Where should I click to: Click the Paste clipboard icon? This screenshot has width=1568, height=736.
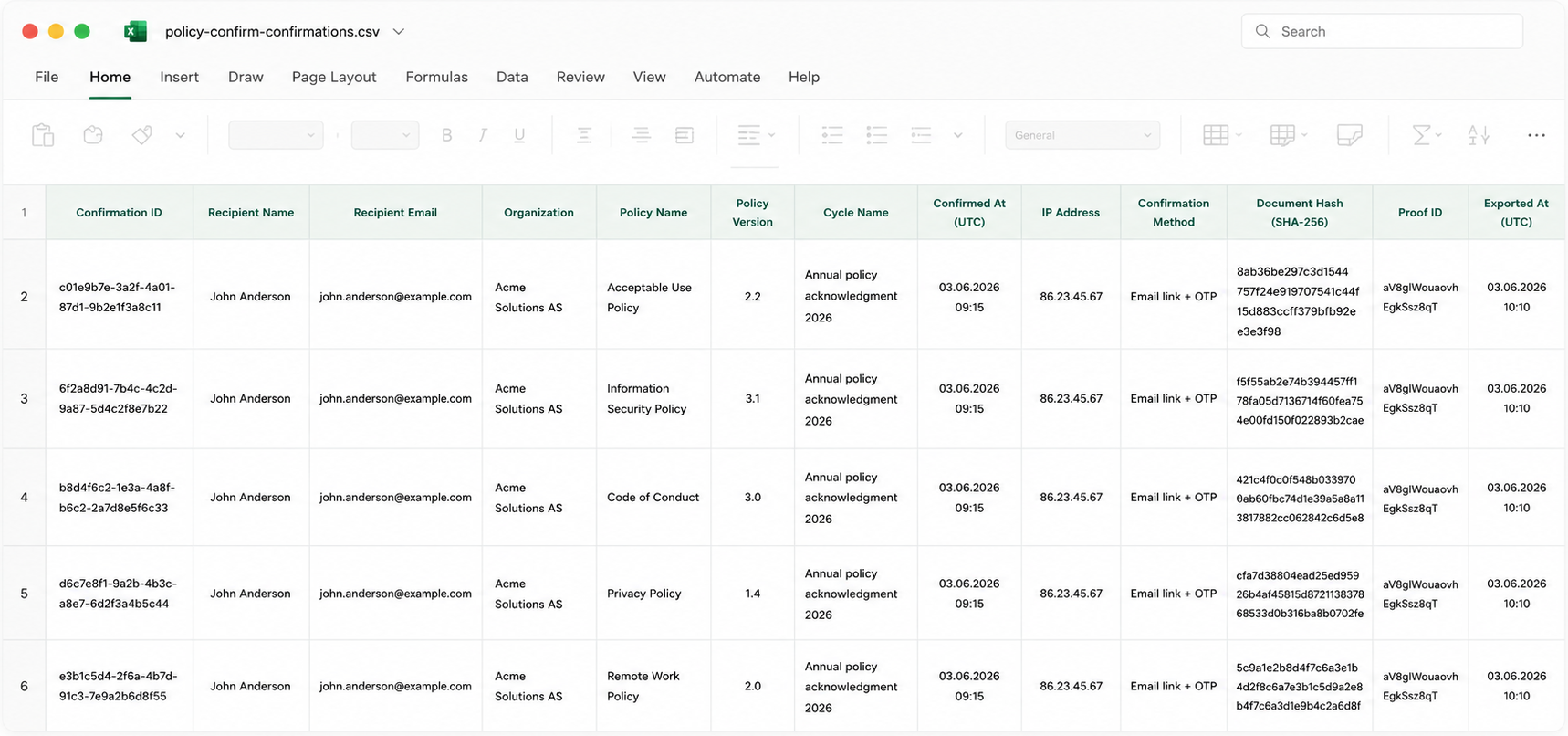point(43,135)
